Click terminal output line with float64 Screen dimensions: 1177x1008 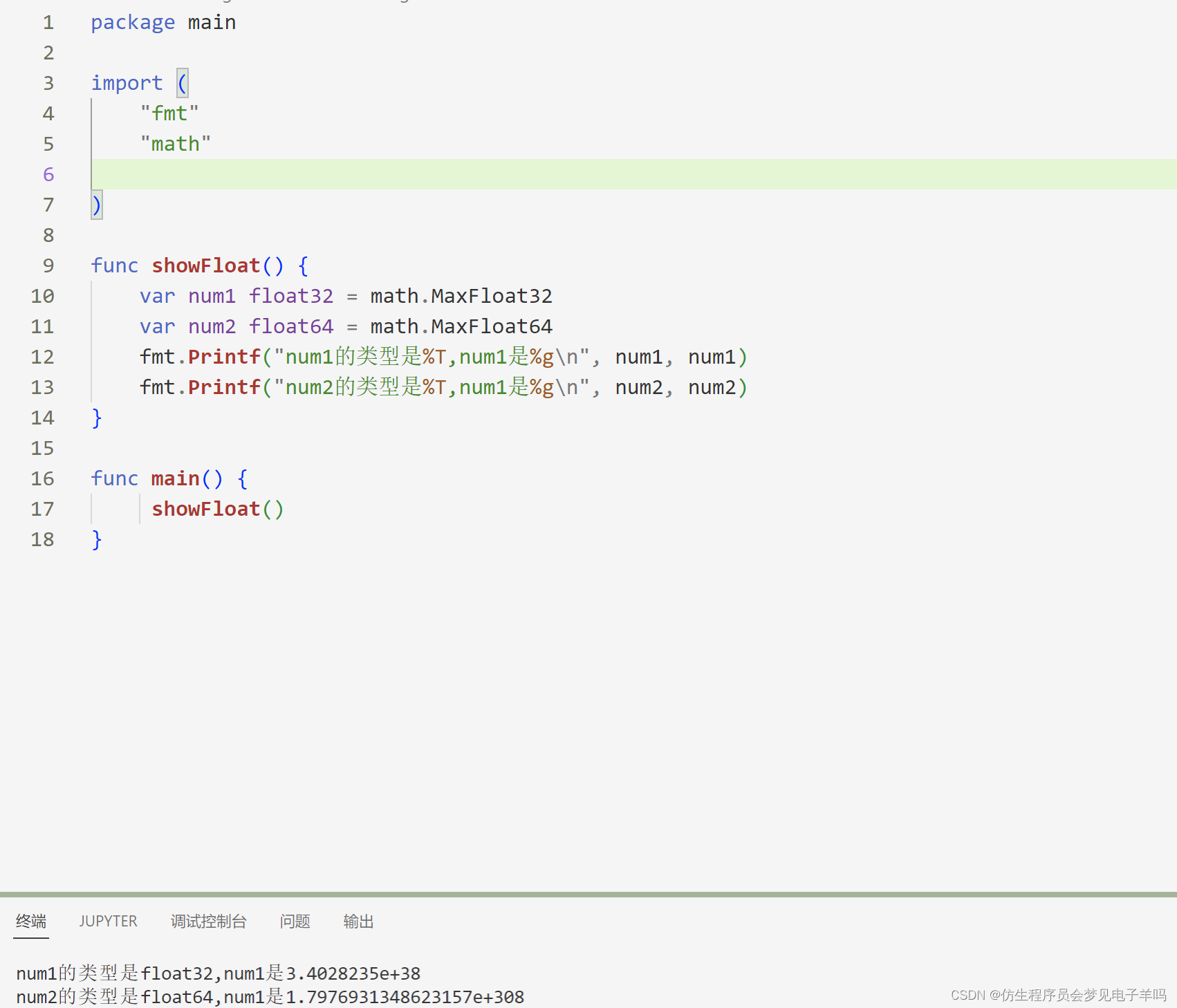270,997
